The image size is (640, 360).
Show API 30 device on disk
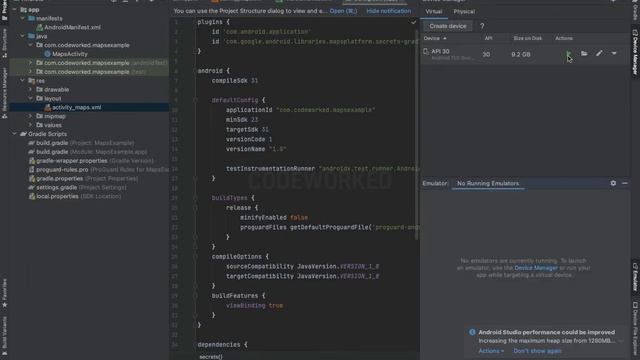584,53
